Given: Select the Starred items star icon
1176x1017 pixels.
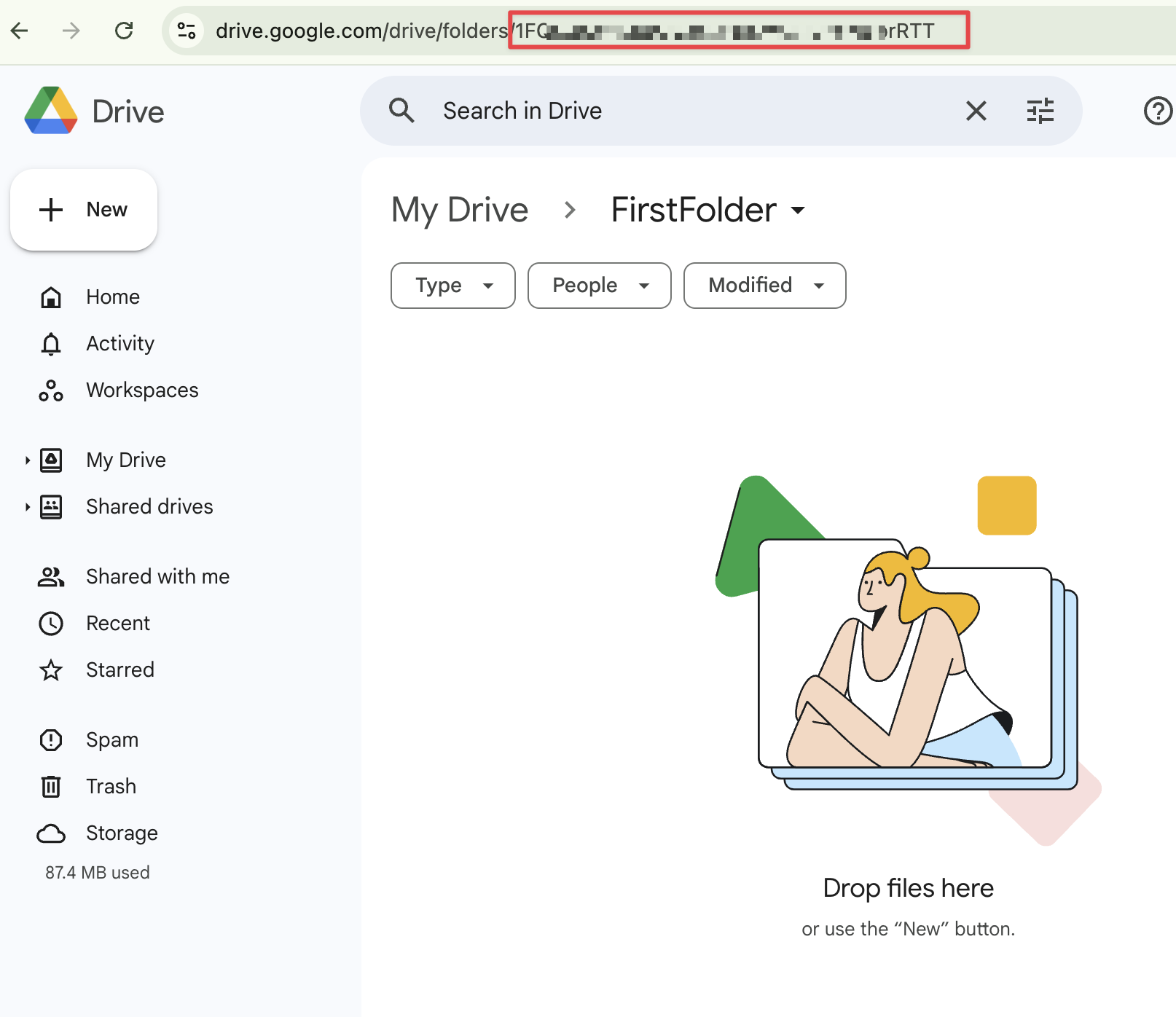Looking at the screenshot, I should [x=51, y=670].
